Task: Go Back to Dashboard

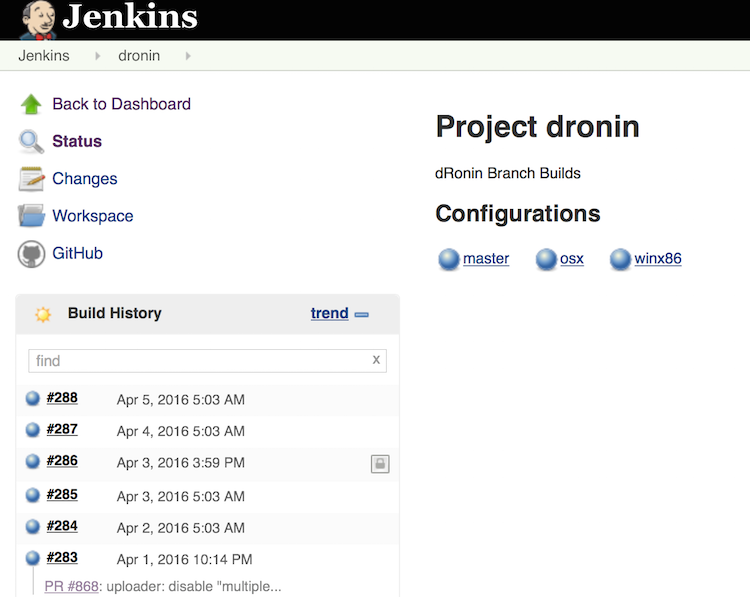Action: point(121,104)
